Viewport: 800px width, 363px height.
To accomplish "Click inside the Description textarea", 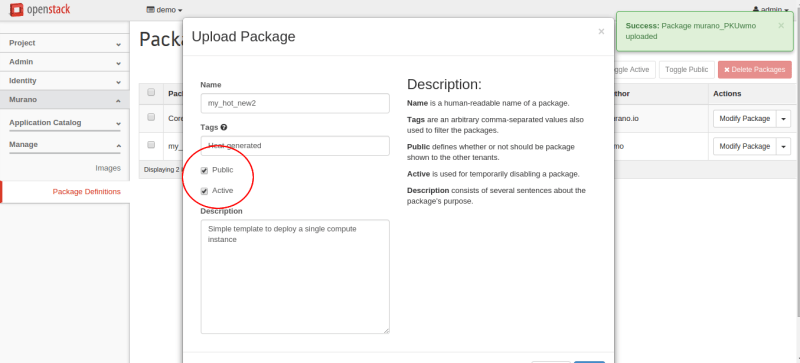I will (x=295, y=277).
